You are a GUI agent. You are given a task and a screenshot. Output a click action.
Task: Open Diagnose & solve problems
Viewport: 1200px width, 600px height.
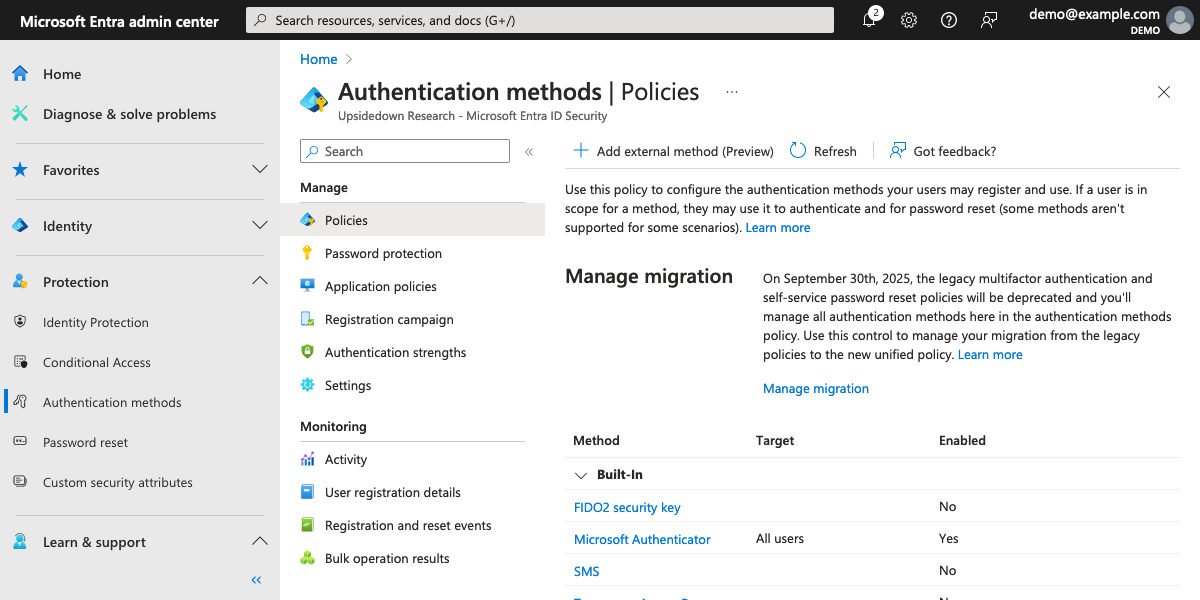click(x=128, y=114)
